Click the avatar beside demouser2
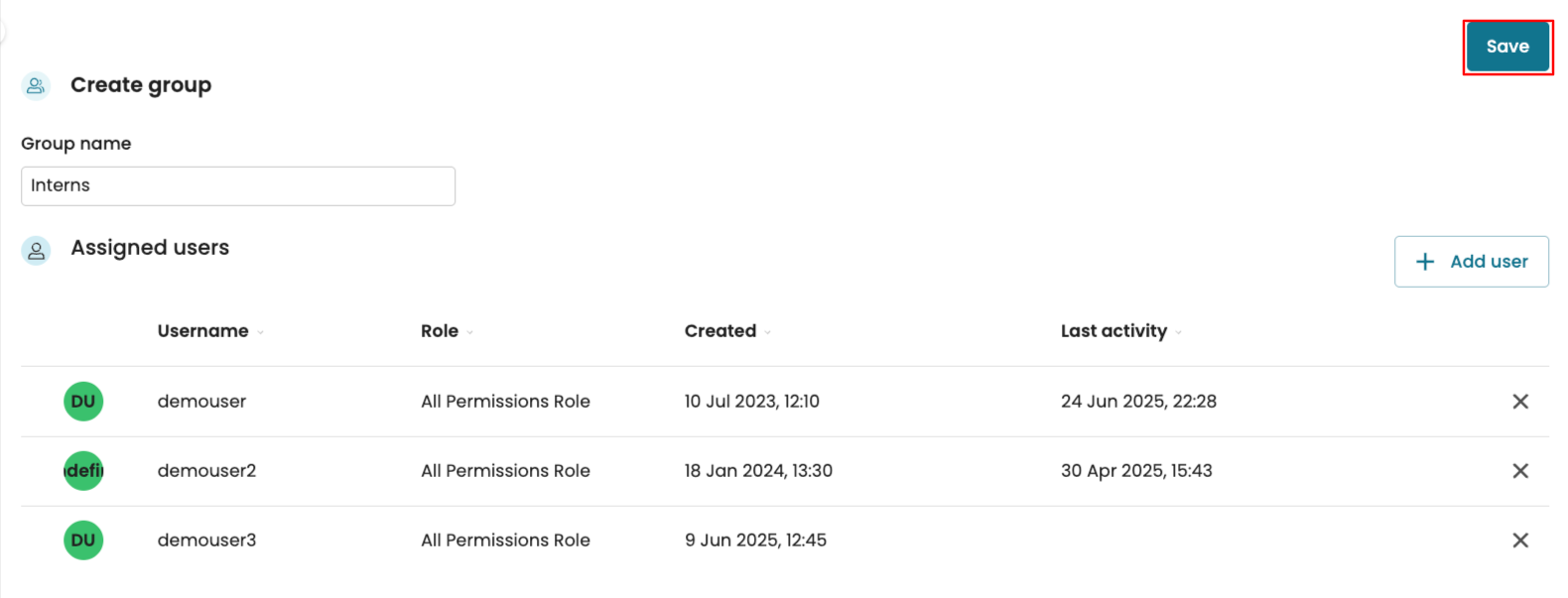Screen dimensions: 1568x598 point(83,471)
